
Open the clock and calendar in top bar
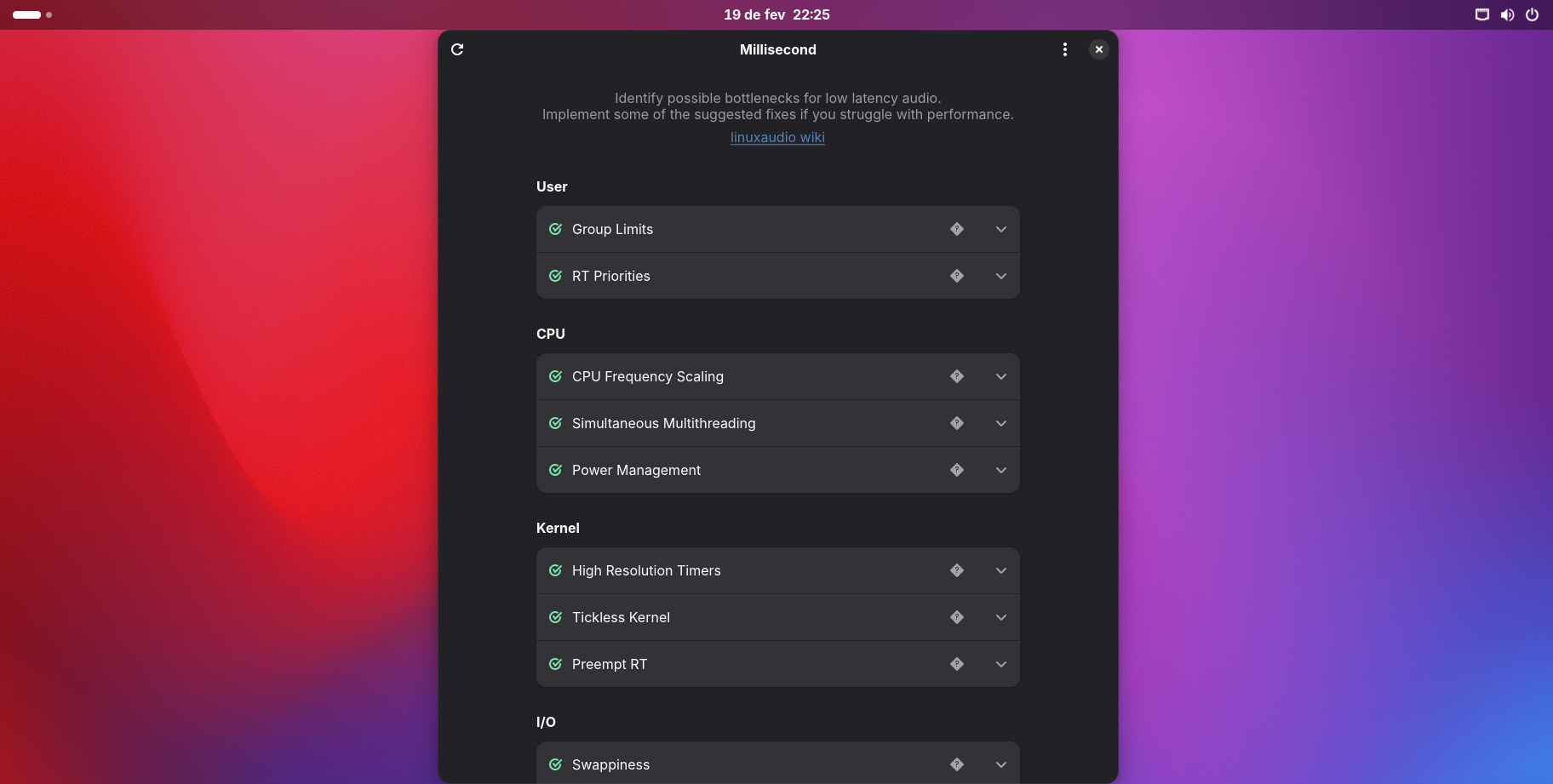click(776, 14)
